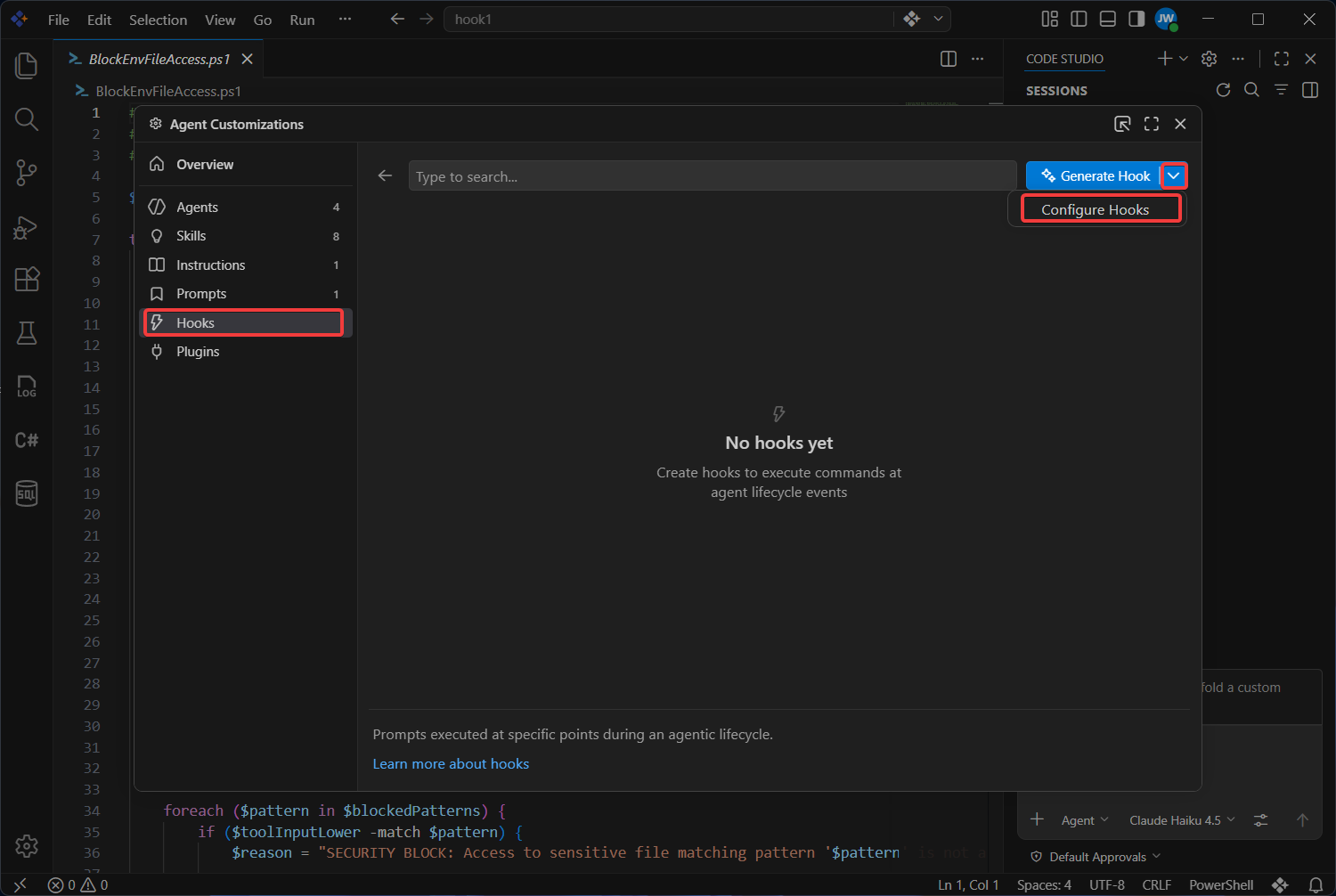The height and width of the screenshot is (896, 1336).
Task: Click the Copilot status icon in status bar
Action: [x=1280, y=885]
